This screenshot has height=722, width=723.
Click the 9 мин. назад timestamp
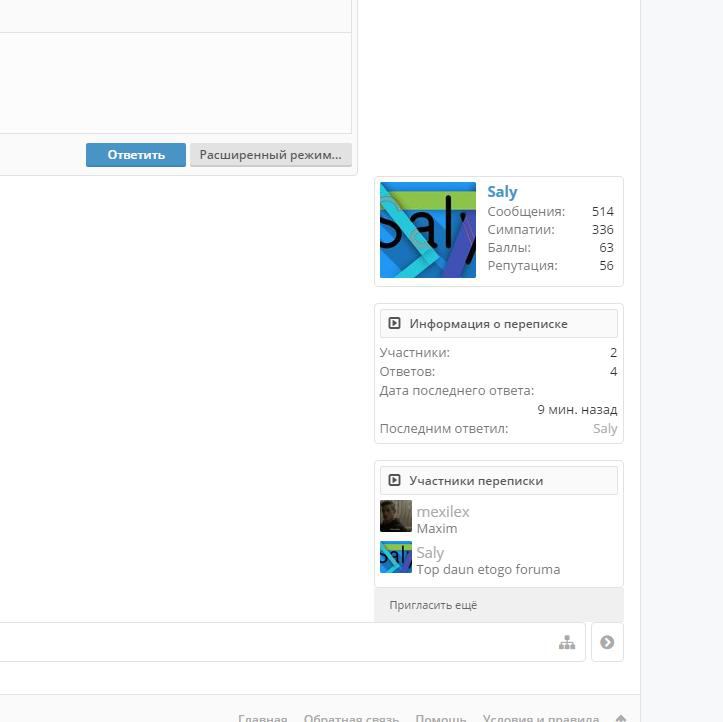pos(577,409)
